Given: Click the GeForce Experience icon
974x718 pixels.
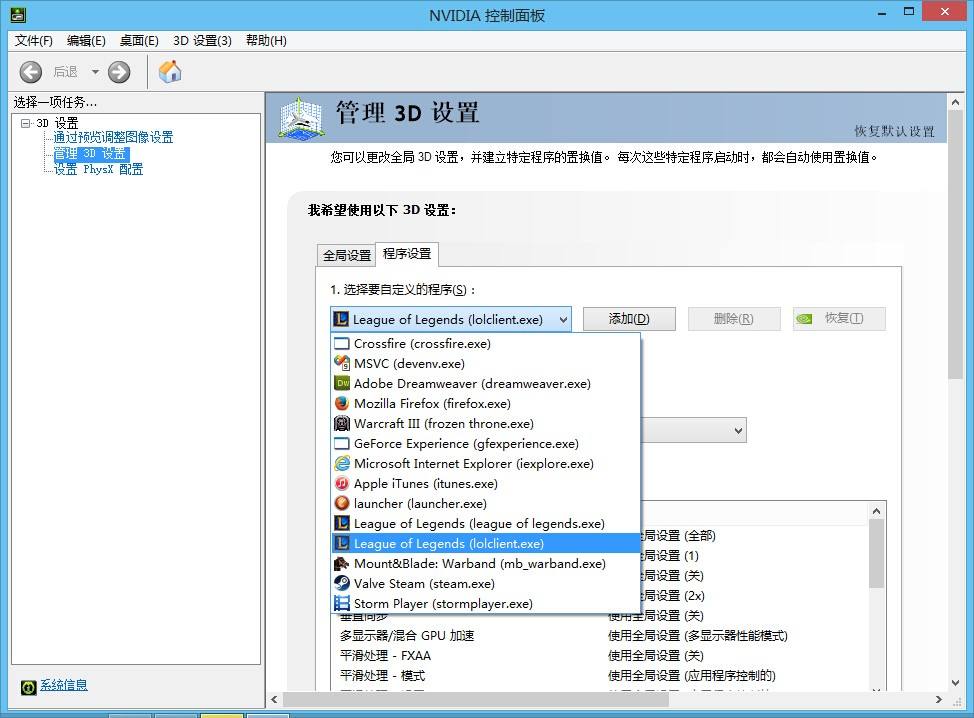Looking at the screenshot, I should coord(342,443).
